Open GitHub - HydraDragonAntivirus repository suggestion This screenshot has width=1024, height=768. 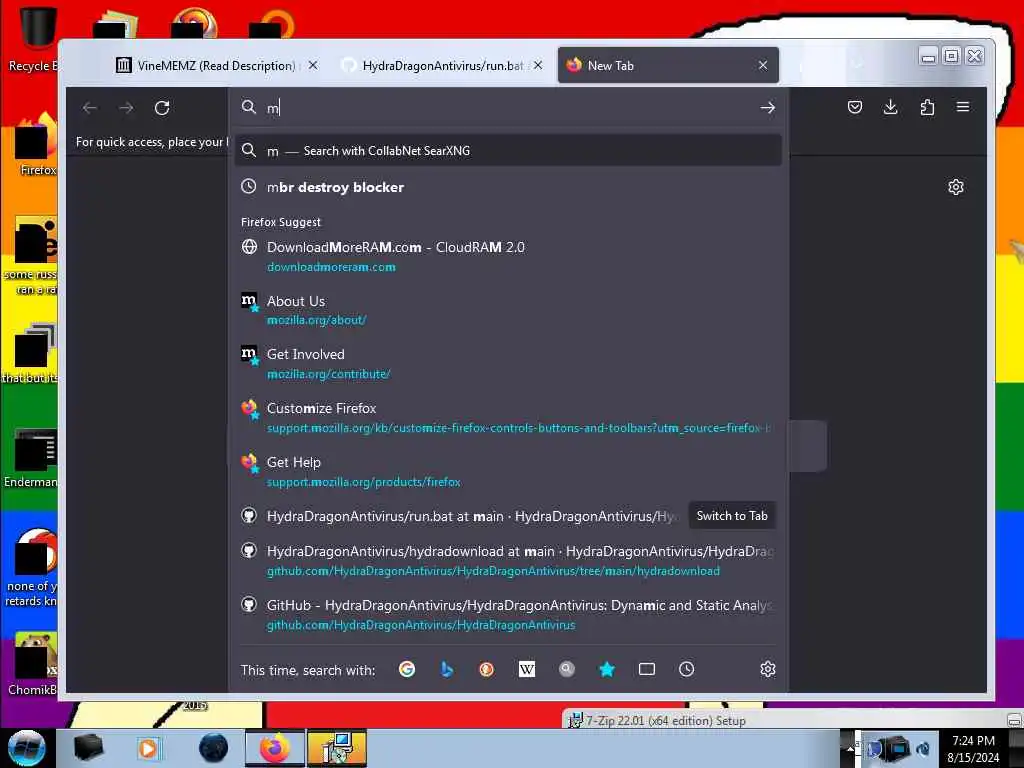[x=508, y=615]
